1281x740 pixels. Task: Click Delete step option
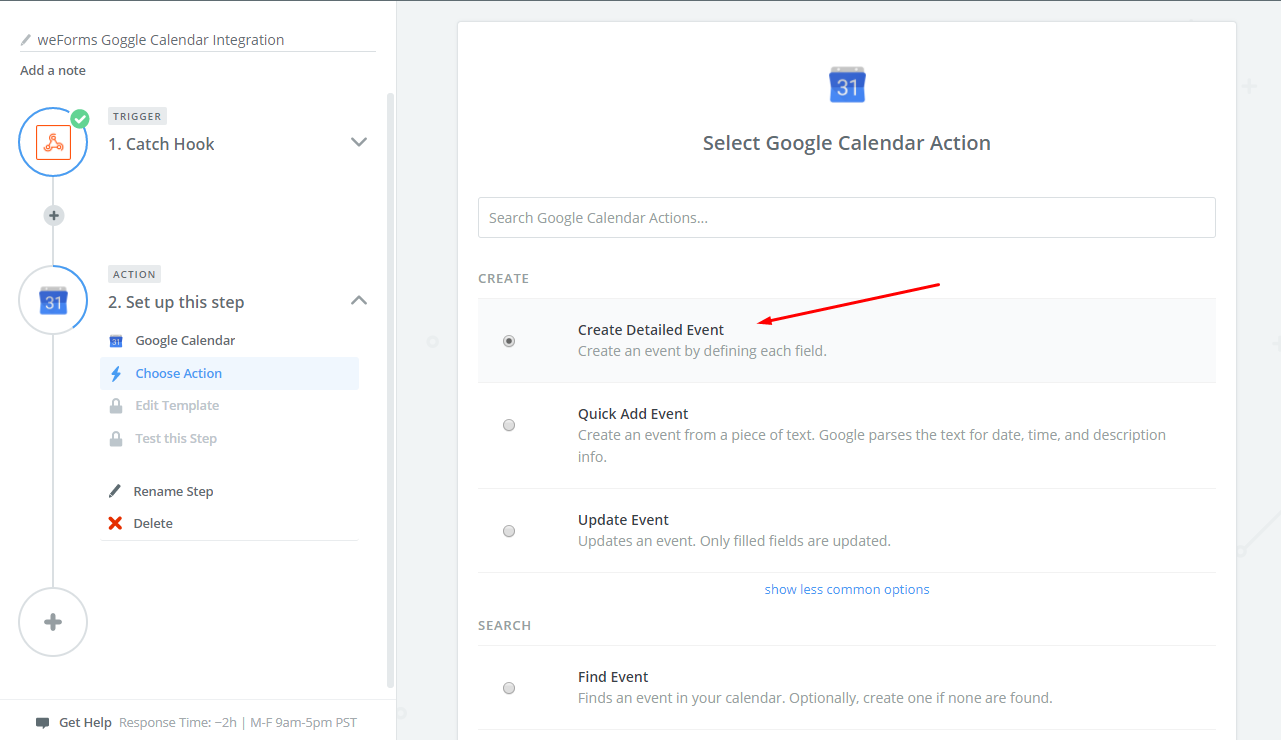coord(153,523)
